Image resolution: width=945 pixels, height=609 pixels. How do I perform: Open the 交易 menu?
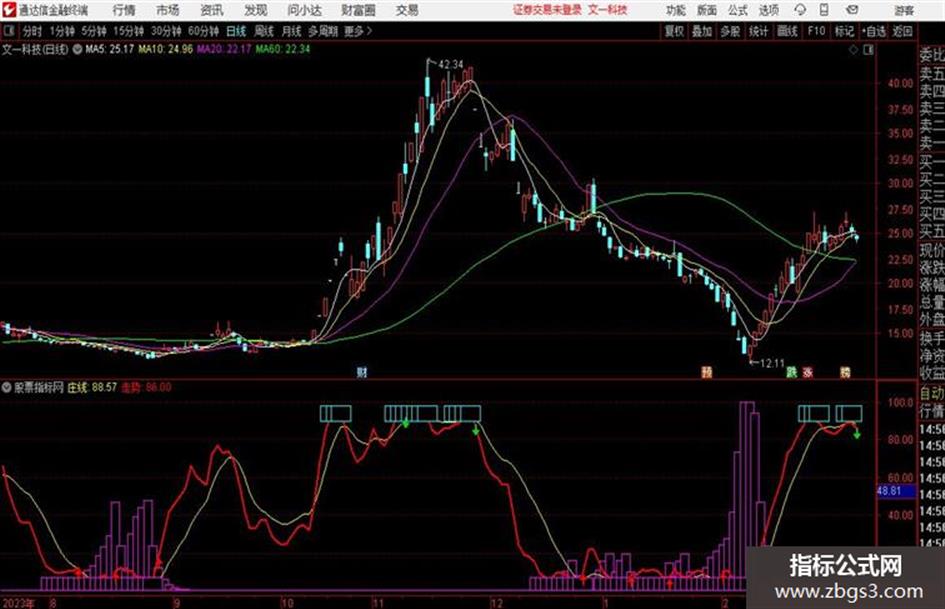click(407, 10)
